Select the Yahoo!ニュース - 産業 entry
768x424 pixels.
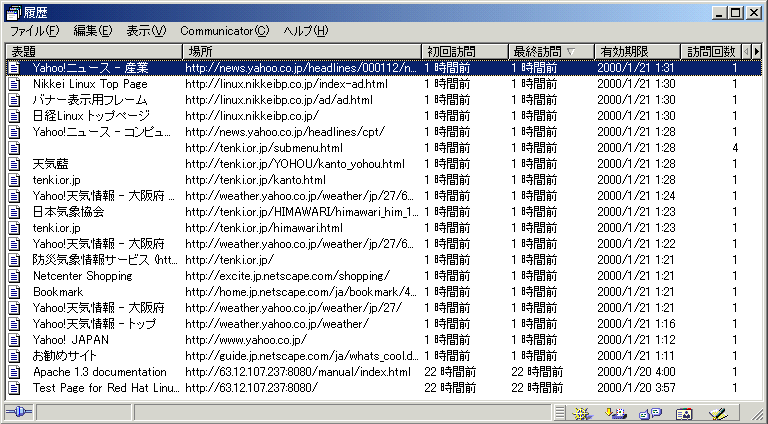(x=384, y=68)
